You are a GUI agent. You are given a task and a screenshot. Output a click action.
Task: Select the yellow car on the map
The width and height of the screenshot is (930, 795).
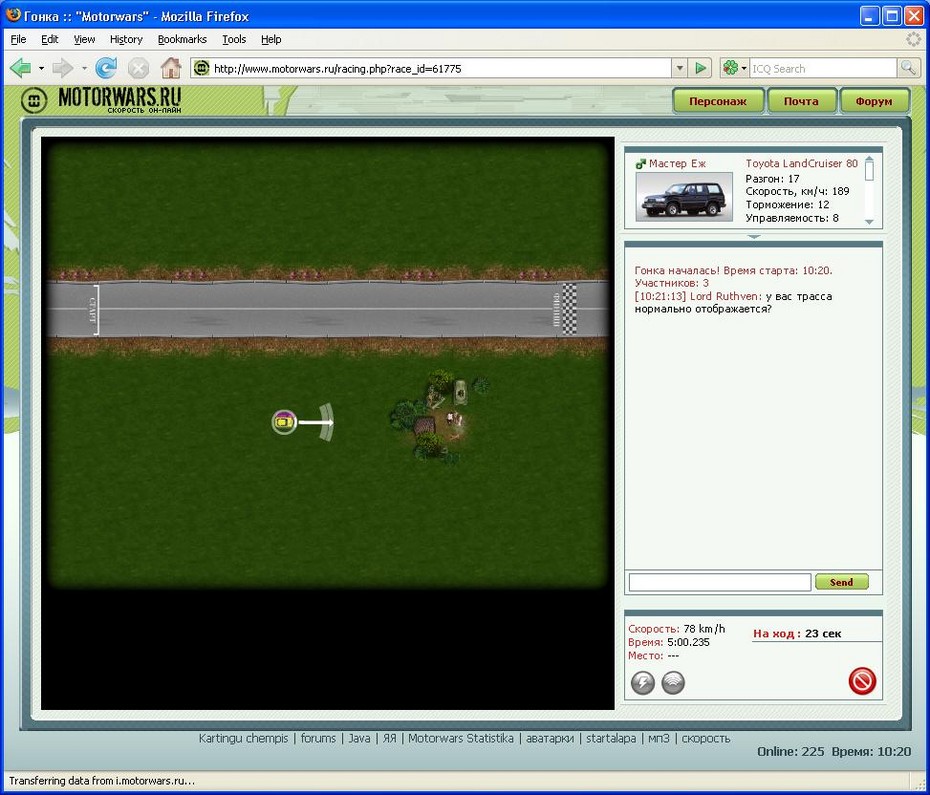(x=284, y=422)
